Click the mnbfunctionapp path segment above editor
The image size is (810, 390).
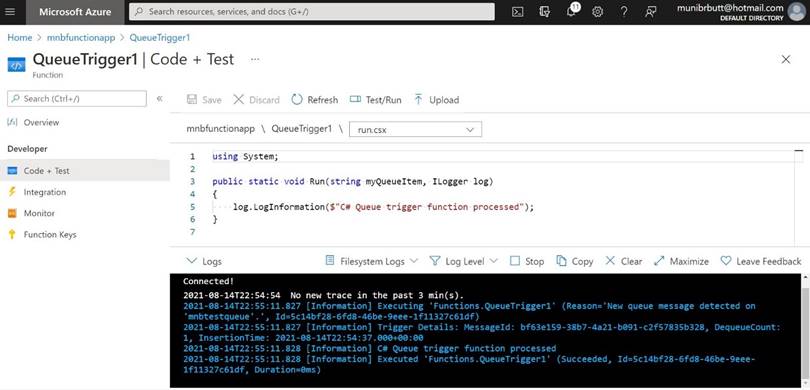(221, 129)
